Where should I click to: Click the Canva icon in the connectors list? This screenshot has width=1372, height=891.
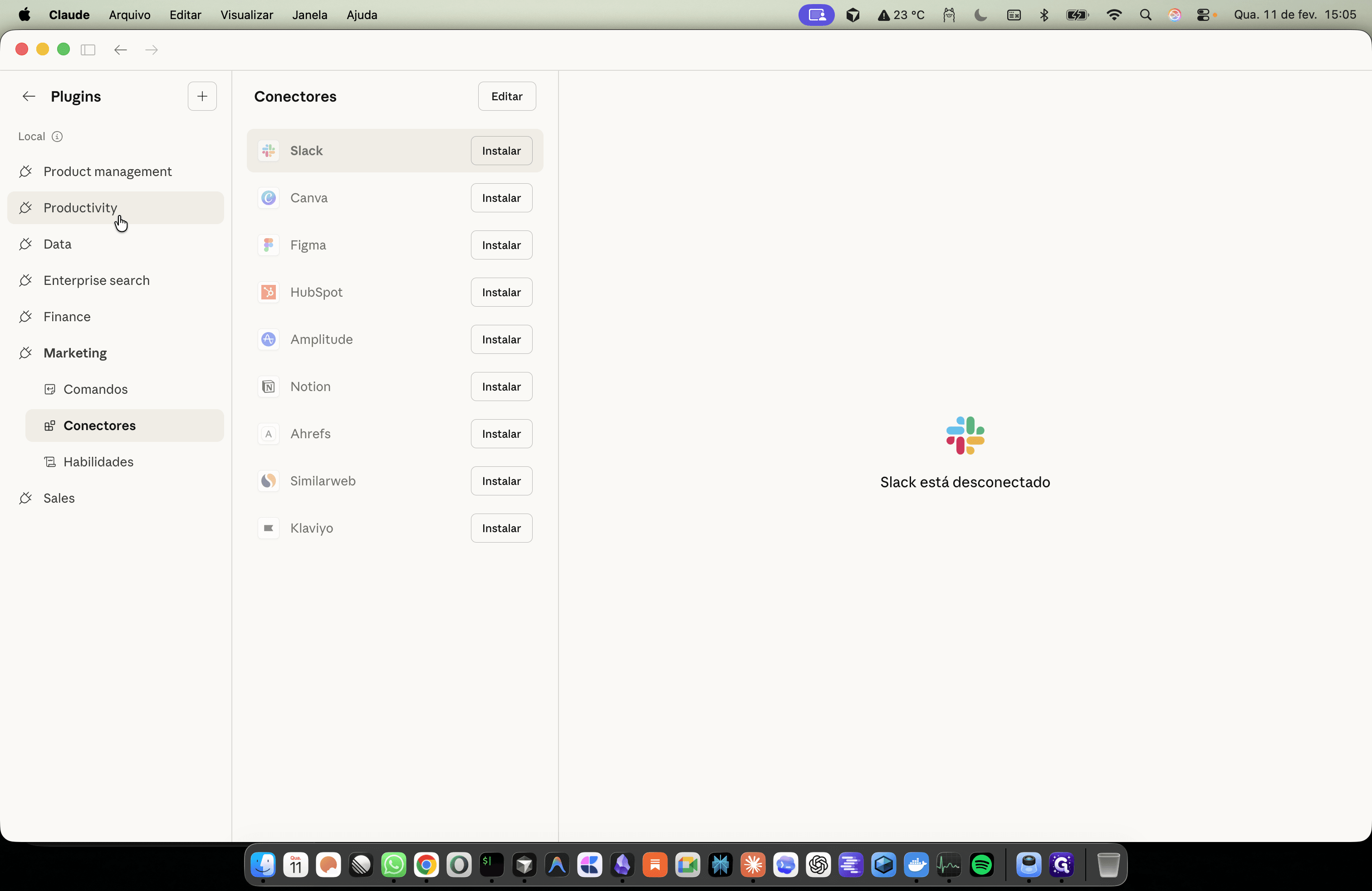(269, 198)
